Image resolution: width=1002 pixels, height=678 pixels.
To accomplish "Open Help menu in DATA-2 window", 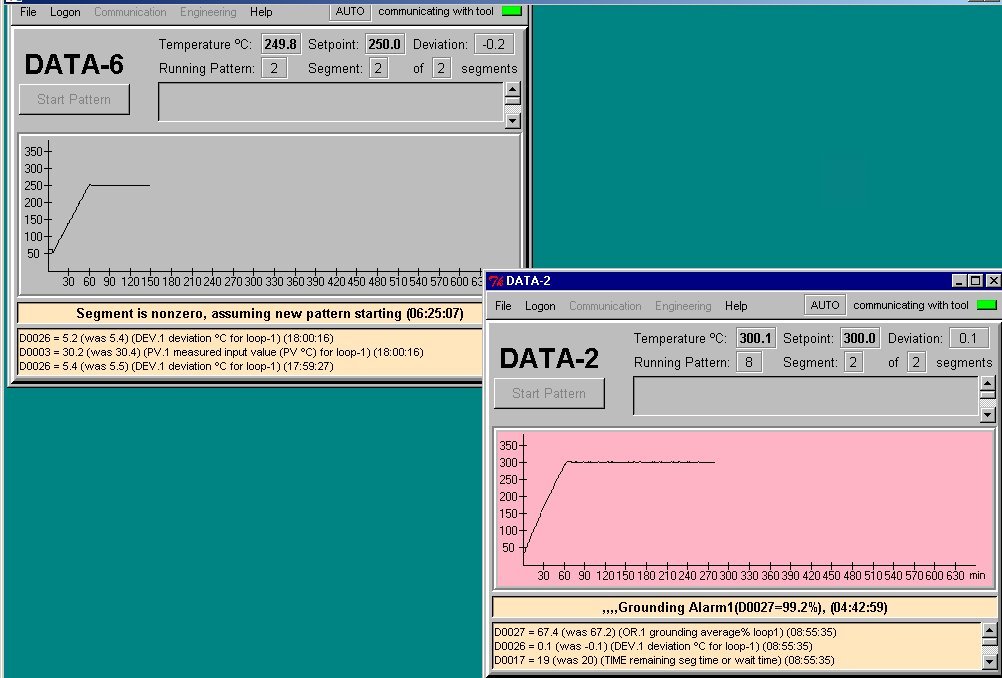I will tap(736, 305).
